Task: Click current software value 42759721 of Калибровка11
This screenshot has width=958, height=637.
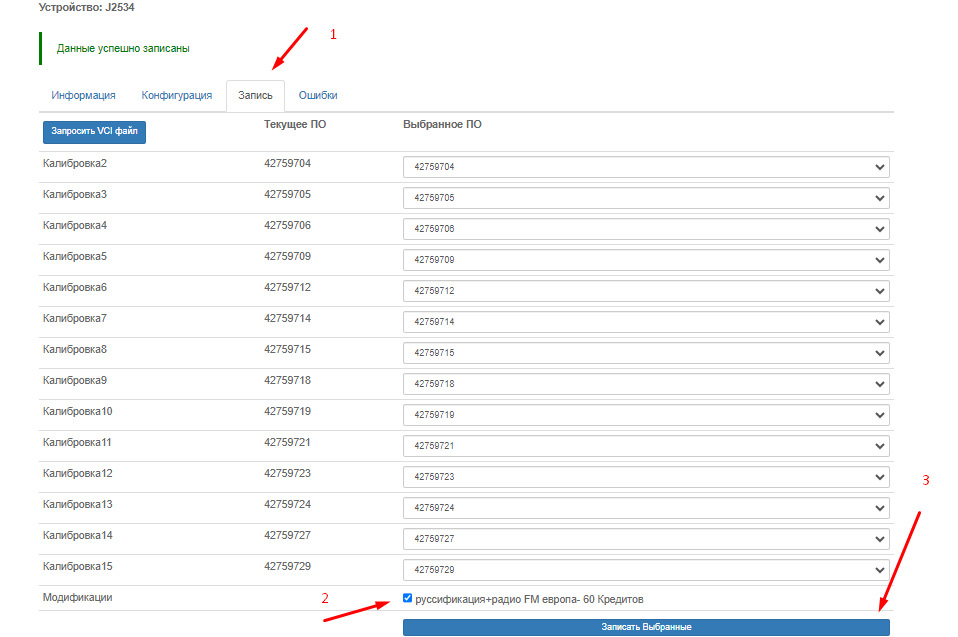Action: tap(287, 443)
